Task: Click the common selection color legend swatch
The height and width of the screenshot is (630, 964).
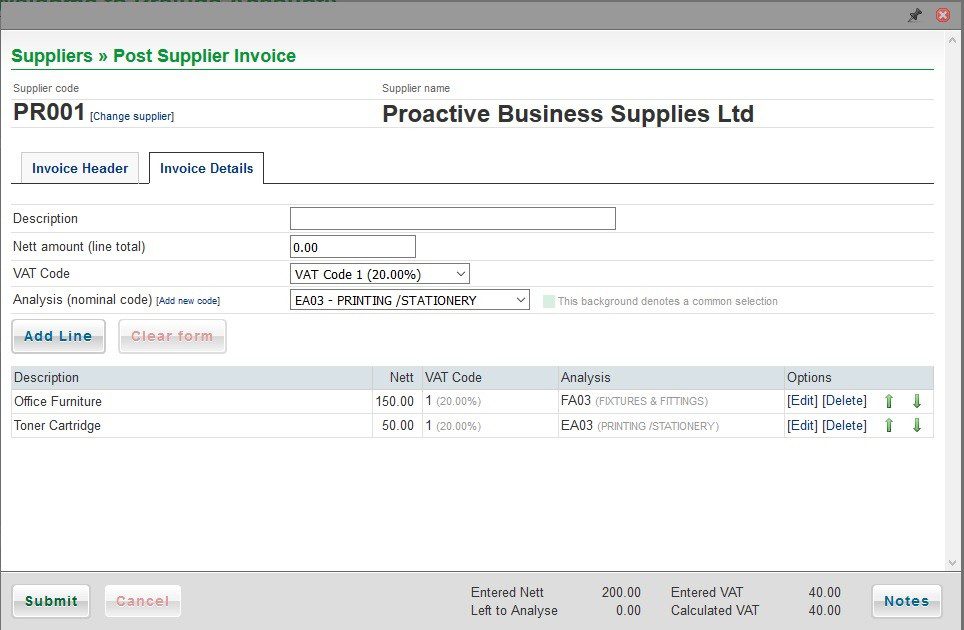Action: tap(549, 301)
